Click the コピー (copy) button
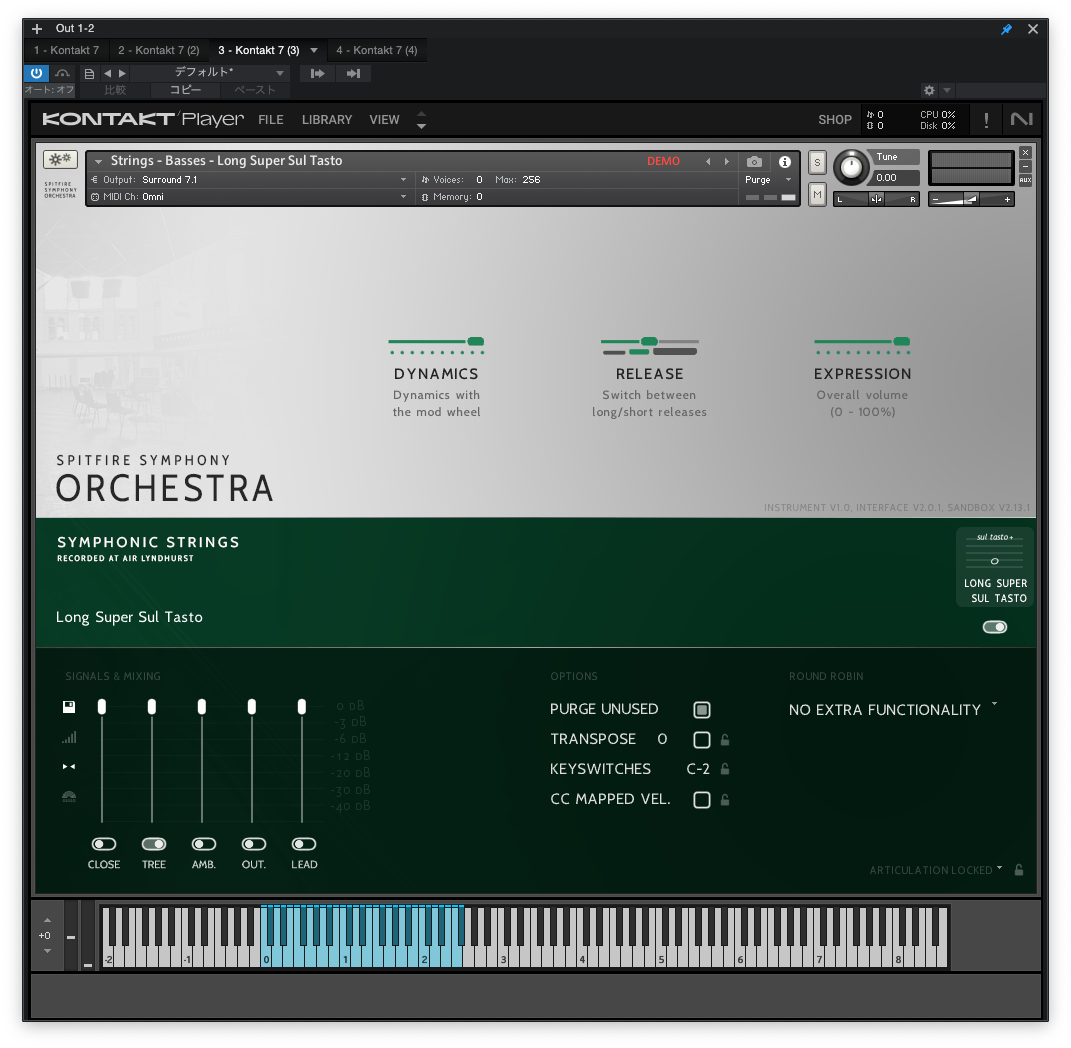 point(185,90)
